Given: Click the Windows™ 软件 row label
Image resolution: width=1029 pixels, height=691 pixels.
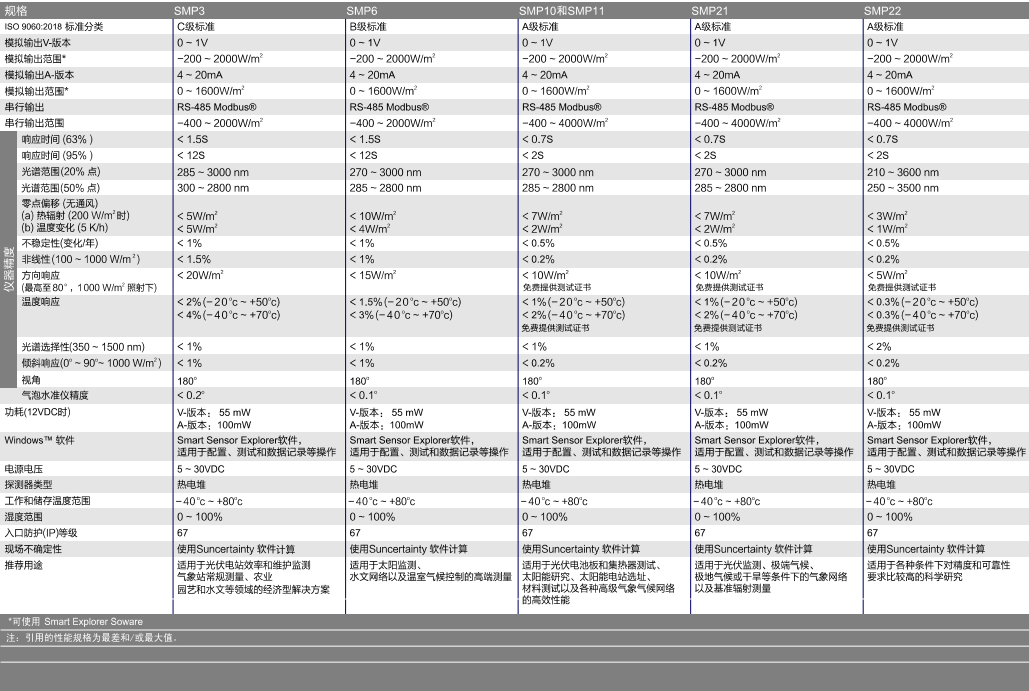Looking at the screenshot, I should [40, 439].
